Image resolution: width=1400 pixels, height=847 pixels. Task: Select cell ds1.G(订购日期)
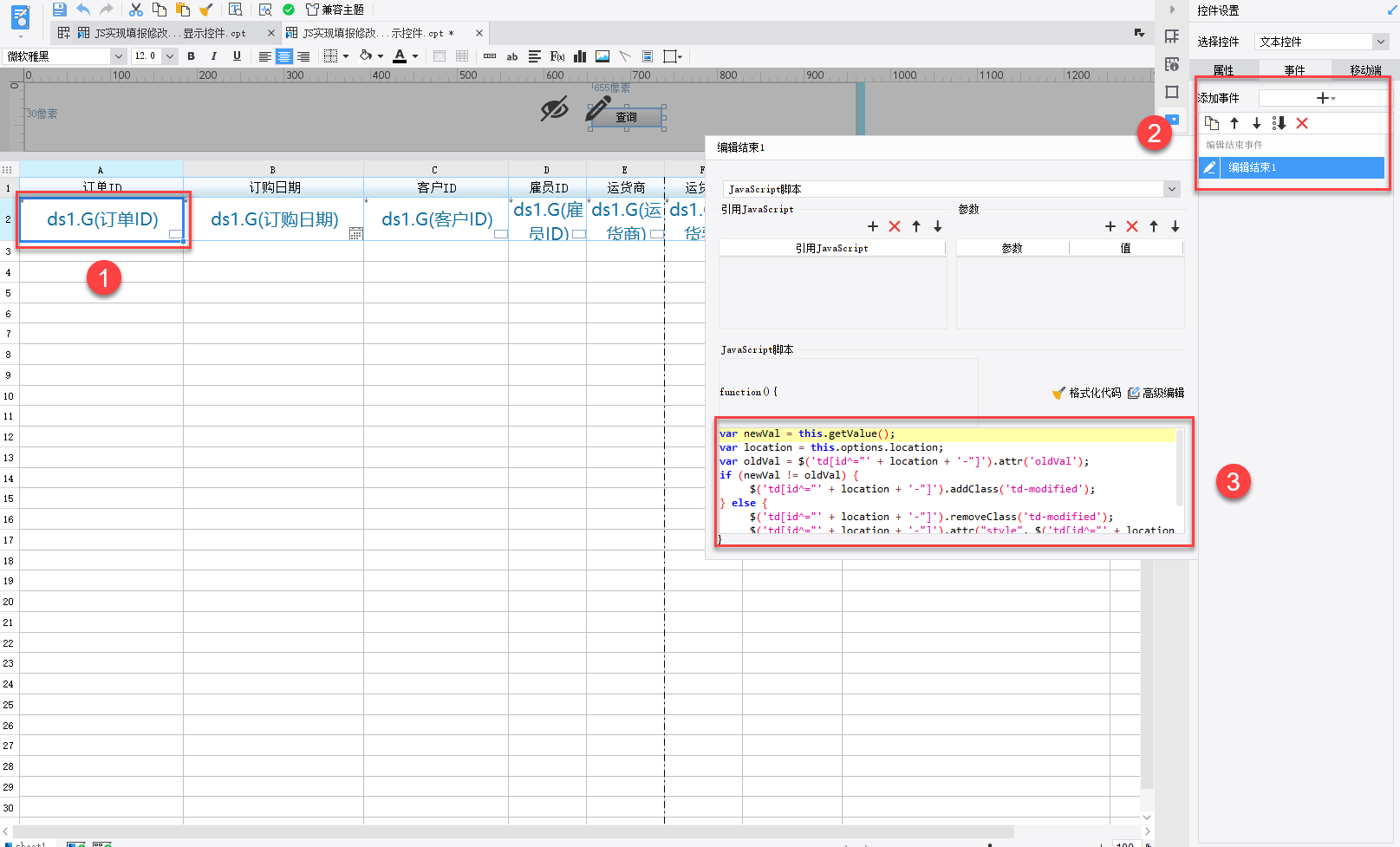274,219
